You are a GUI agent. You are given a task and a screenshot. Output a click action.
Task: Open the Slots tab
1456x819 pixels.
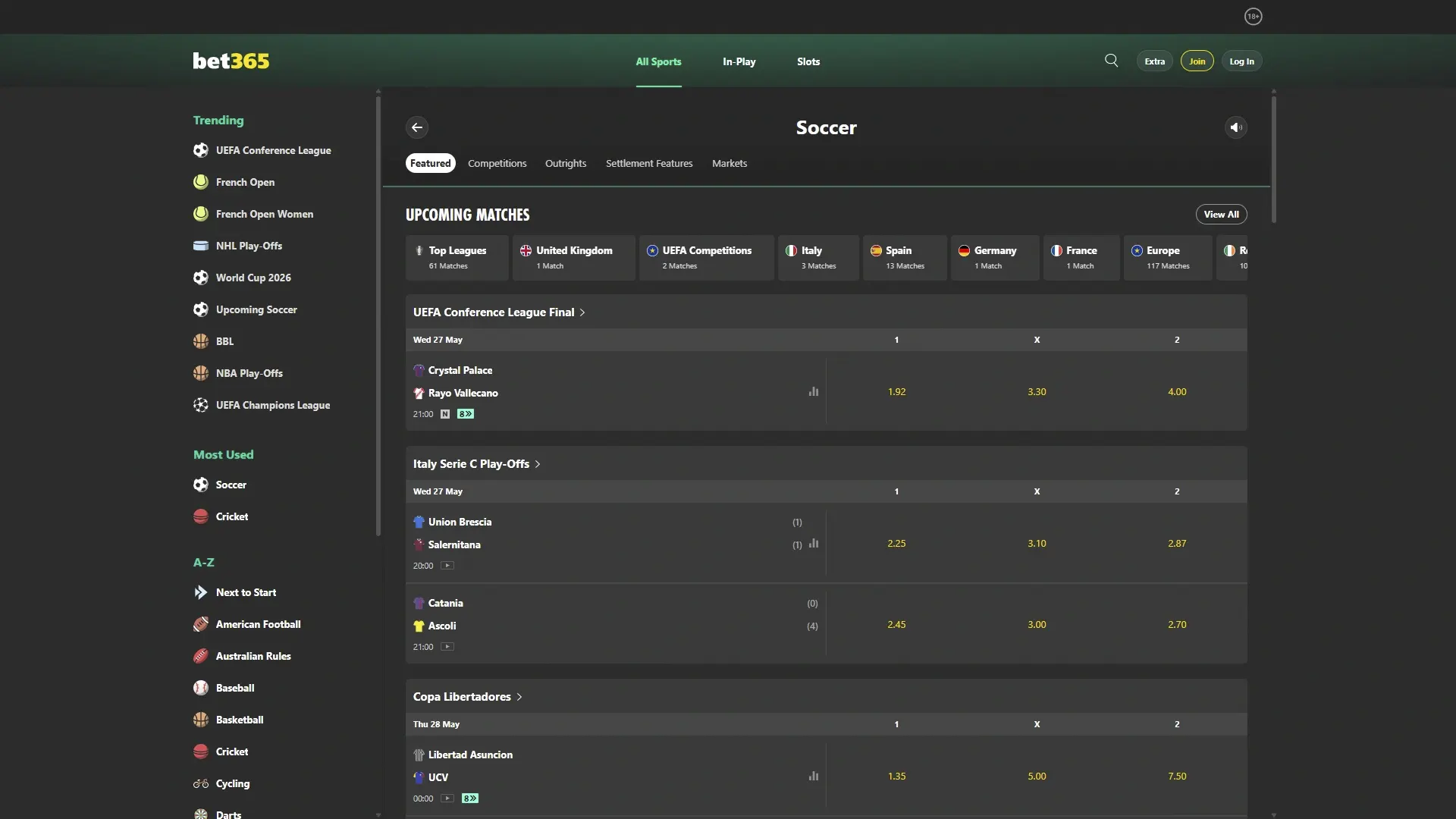pyautogui.click(x=808, y=61)
